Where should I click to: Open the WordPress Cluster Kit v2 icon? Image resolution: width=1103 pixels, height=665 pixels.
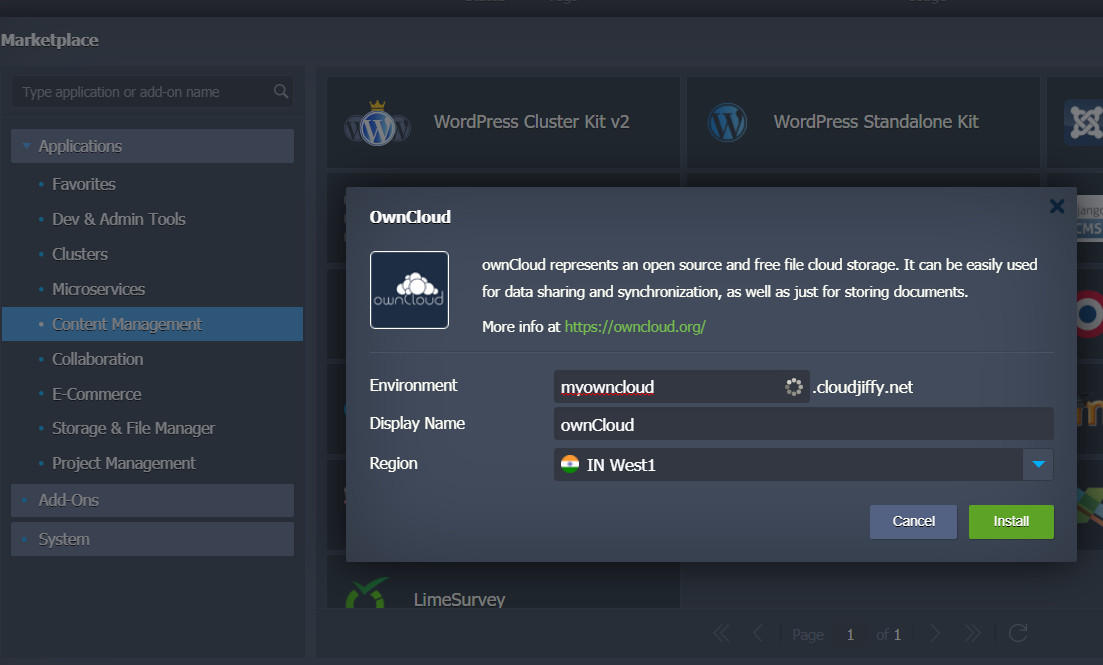pos(377,123)
